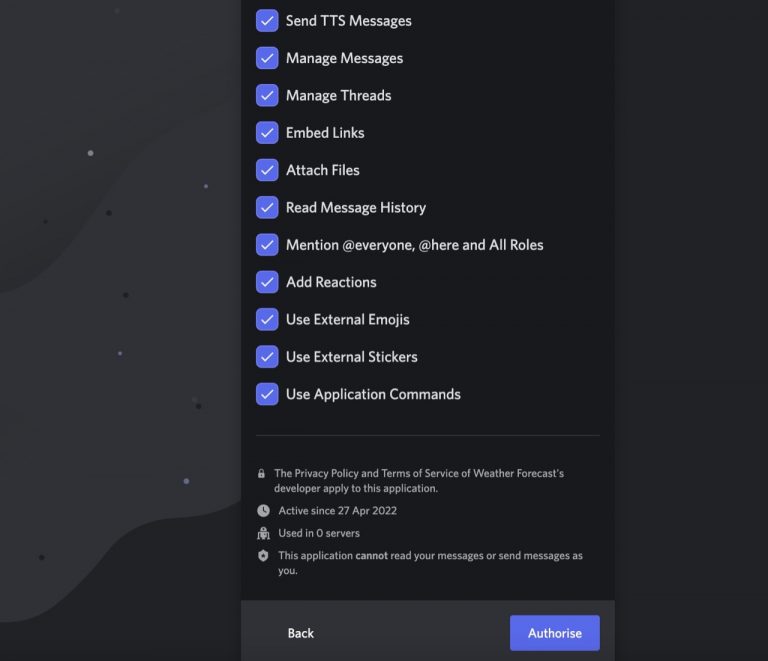Toggle Use External Emojis permission

[267, 319]
